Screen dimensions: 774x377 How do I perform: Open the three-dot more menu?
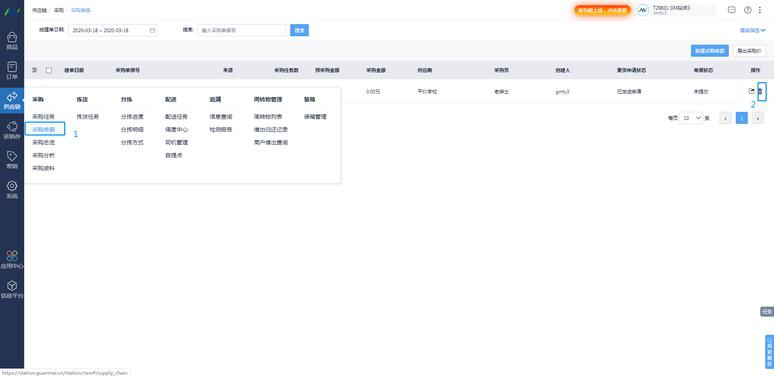(760, 10)
